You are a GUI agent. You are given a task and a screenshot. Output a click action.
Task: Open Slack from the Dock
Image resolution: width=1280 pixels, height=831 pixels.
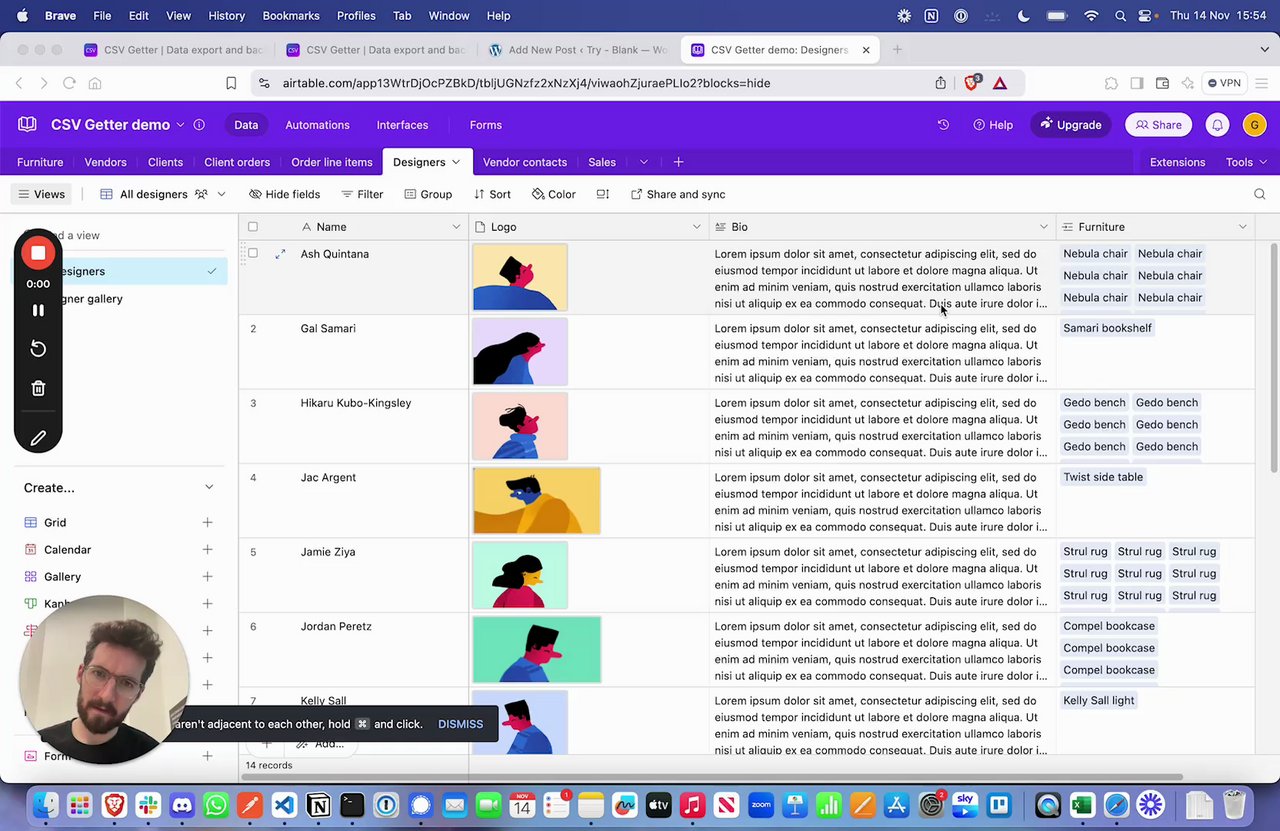[148, 804]
